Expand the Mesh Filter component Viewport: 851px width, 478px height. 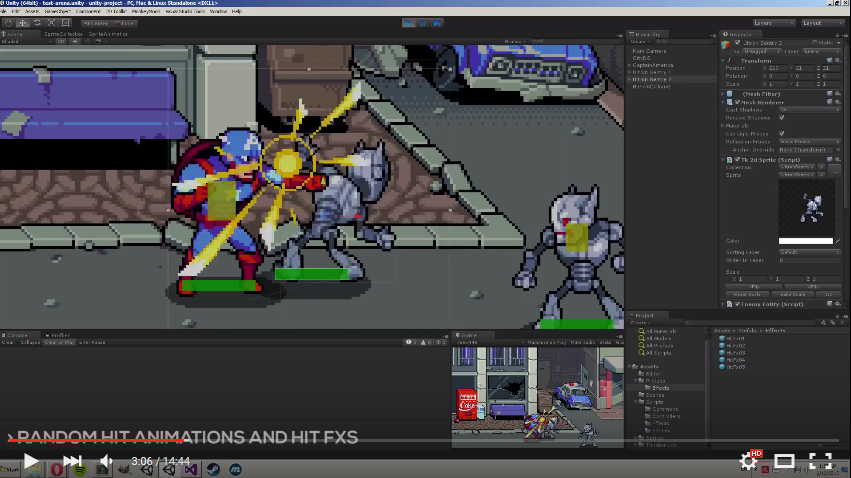723,94
